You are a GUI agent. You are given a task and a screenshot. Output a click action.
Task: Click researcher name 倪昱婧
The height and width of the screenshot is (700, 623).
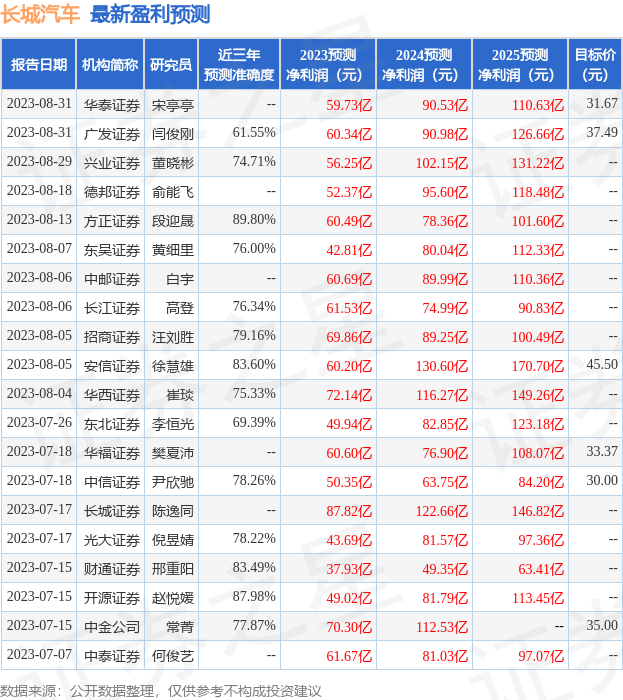tap(173, 540)
